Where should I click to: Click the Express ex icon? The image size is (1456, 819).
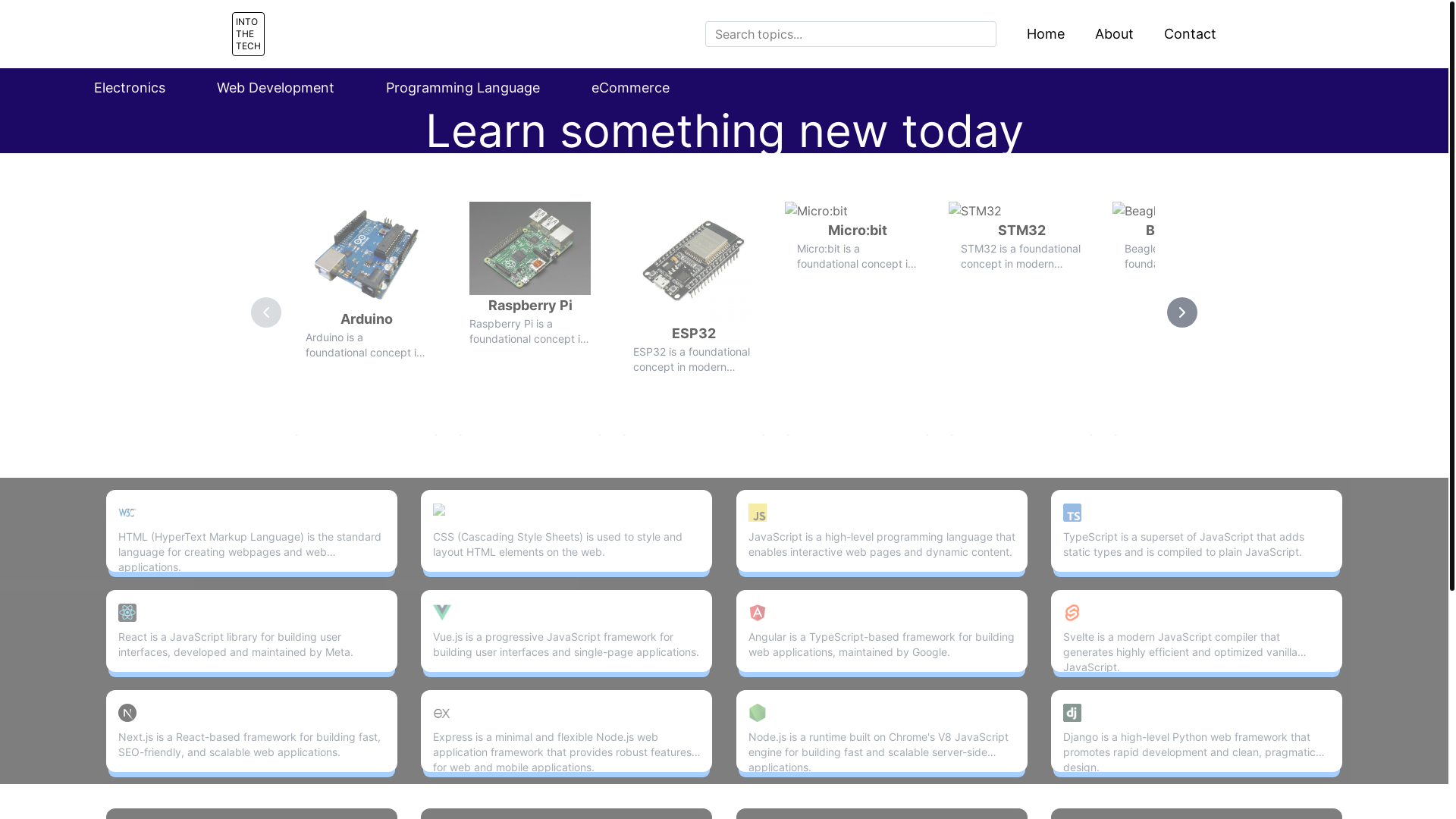pyautogui.click(x=442, y=713)
